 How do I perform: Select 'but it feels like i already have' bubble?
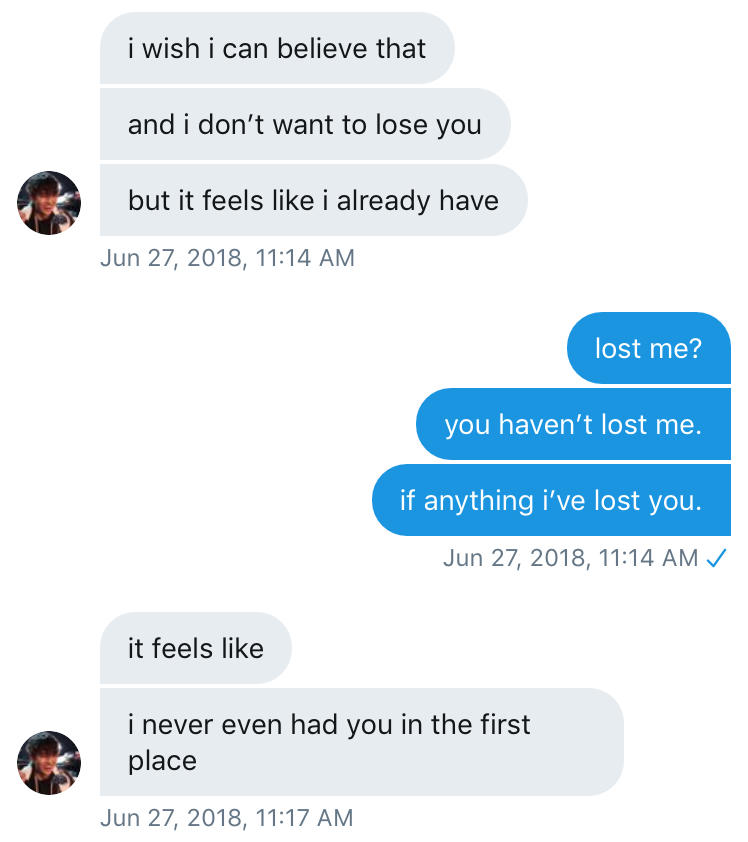(x=312, y=200)
